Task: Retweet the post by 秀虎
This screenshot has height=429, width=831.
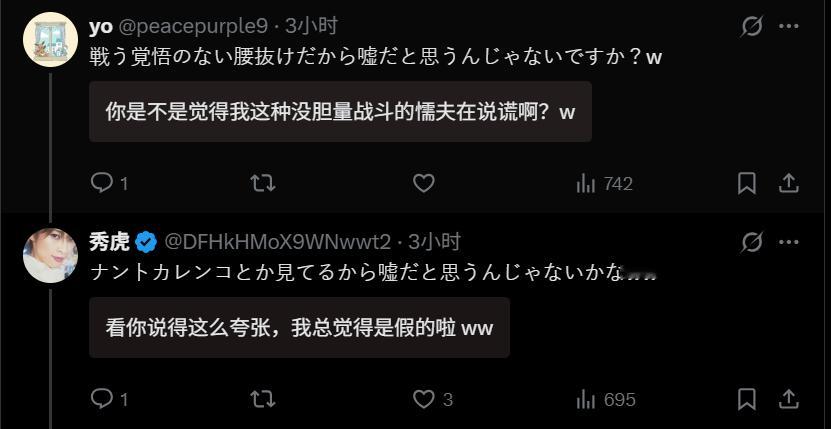Action: [262, 399]
